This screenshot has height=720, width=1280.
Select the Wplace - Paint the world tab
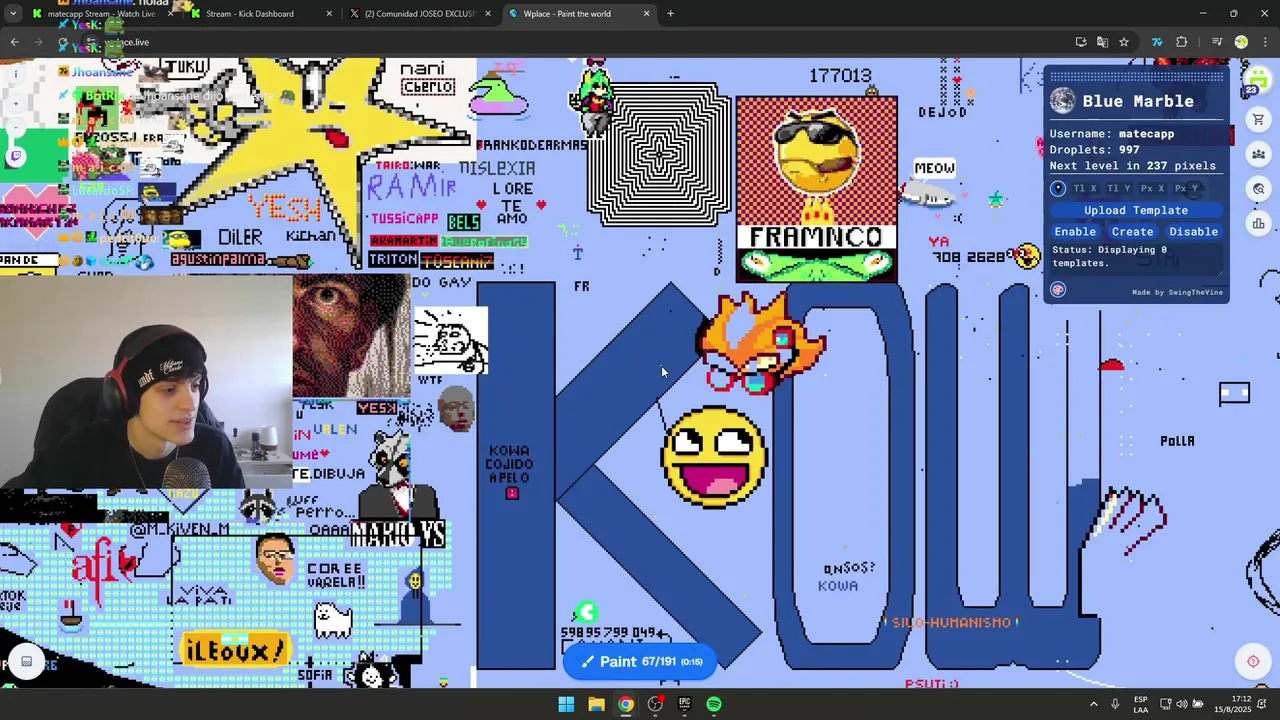click(x=578, y=14)
